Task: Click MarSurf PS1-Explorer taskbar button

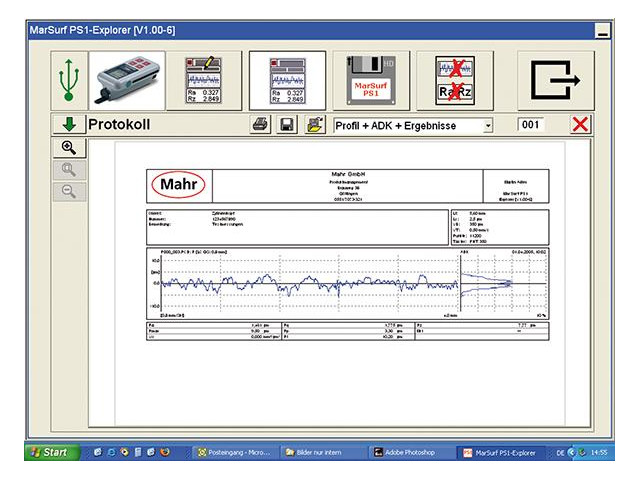Action: point(500,453)
